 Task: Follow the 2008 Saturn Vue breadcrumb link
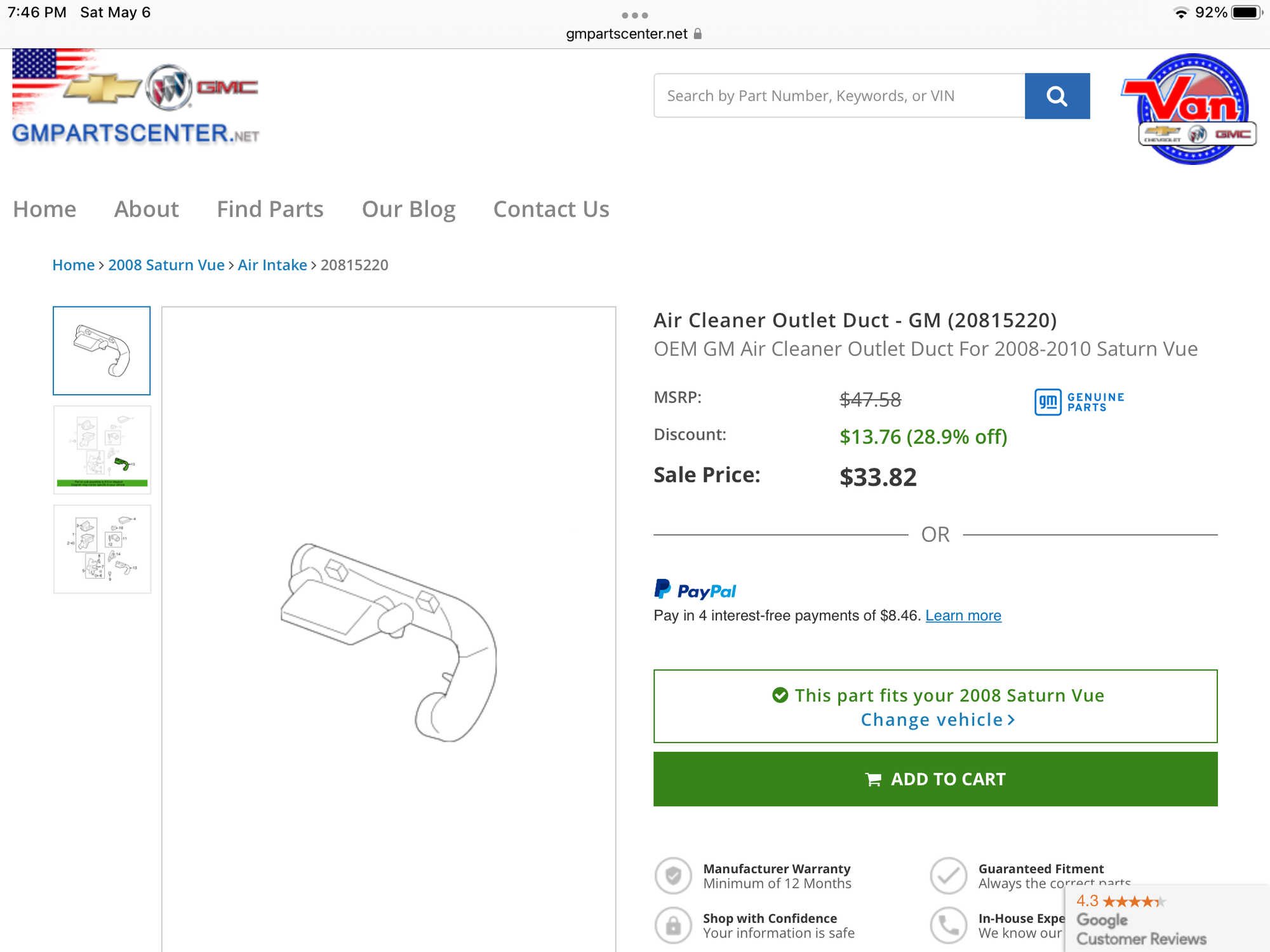click(166, 265)
